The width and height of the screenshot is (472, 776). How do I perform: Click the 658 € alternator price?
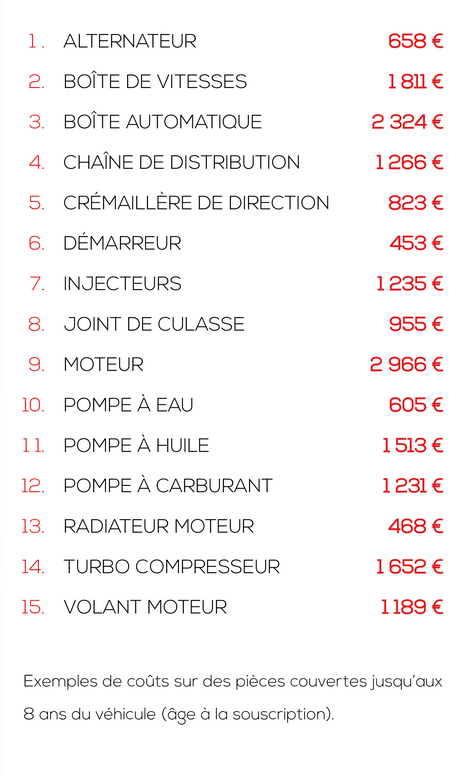tap(416, 41)
